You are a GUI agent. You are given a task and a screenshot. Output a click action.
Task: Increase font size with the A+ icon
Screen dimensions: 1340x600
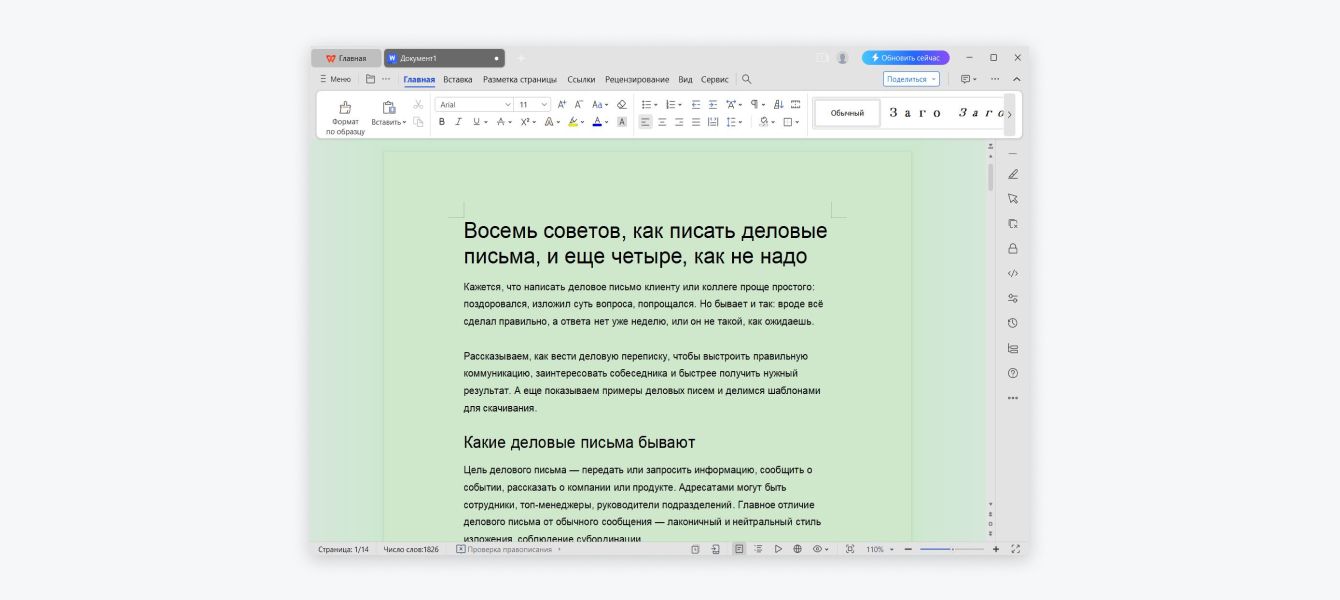562,104
